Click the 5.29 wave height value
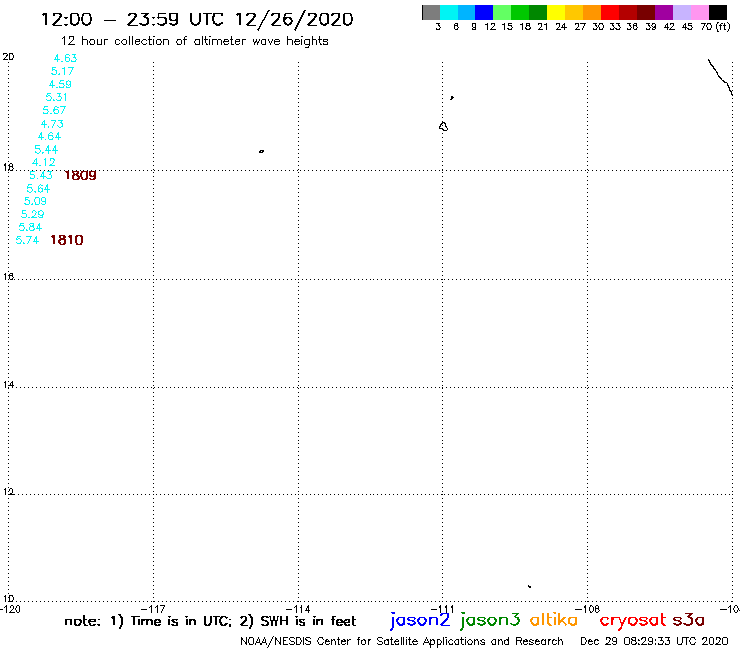The width and height of the screenshot is (740, 650). click(32, 214)
